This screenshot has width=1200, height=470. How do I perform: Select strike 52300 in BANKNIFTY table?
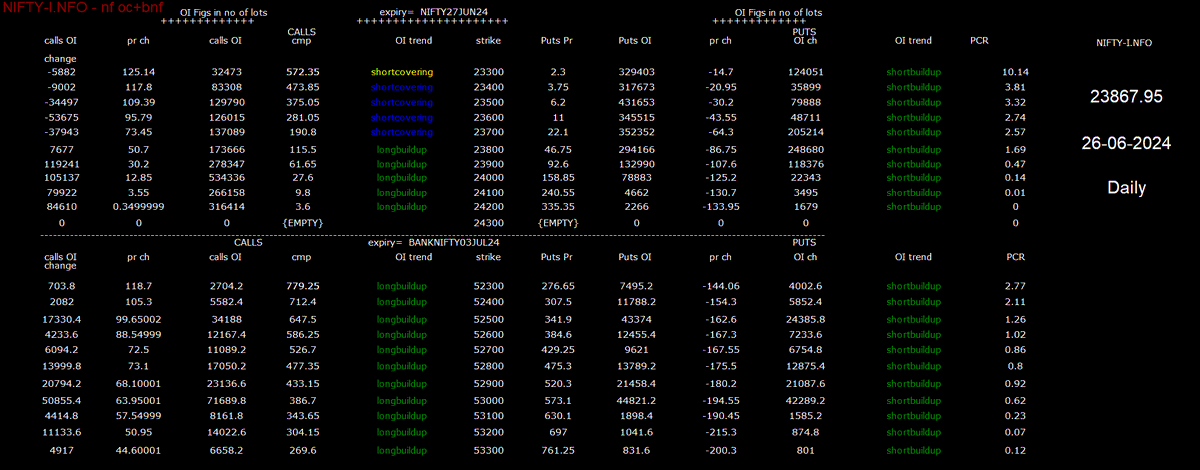pos(488,286)
